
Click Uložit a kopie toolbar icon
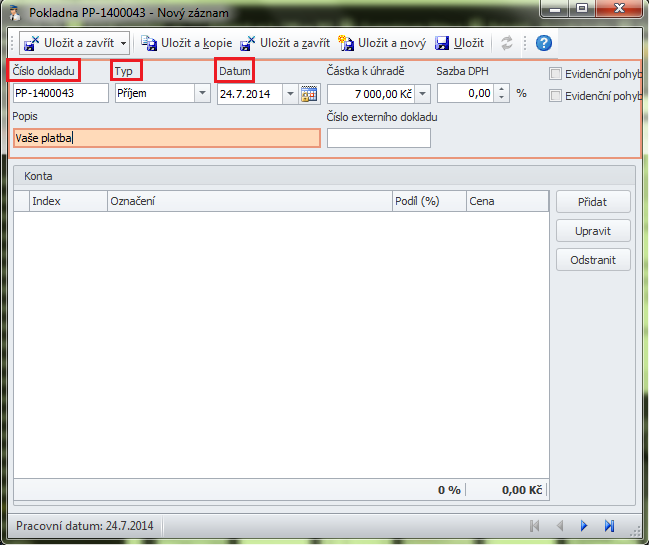(149, 43)
